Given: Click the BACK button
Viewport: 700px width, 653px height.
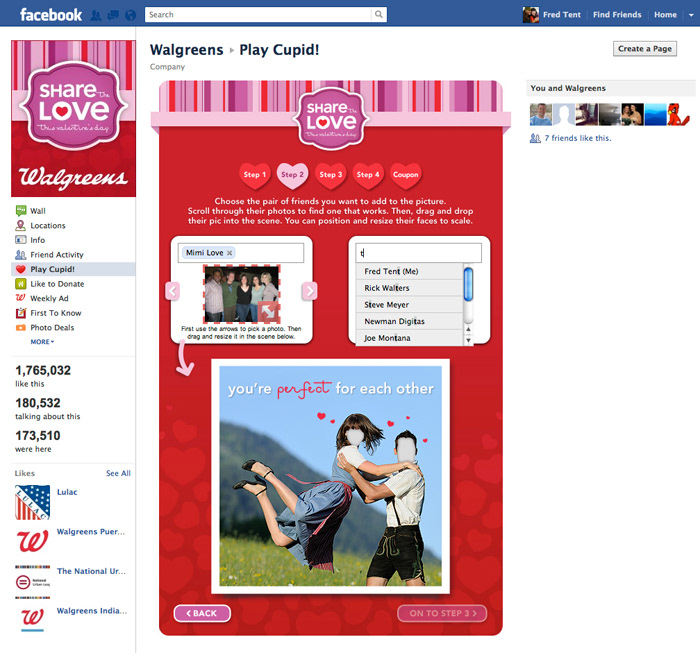Looking at the screenshot, I should click(x=202, y=613).
